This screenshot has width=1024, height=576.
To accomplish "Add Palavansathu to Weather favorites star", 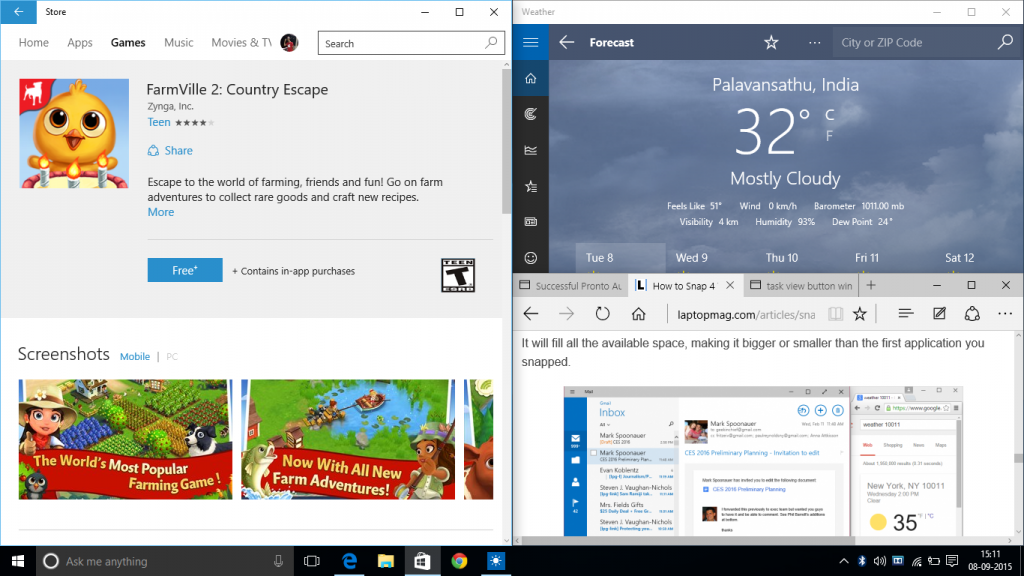I will pyautogui.click(x=771, y=42).
